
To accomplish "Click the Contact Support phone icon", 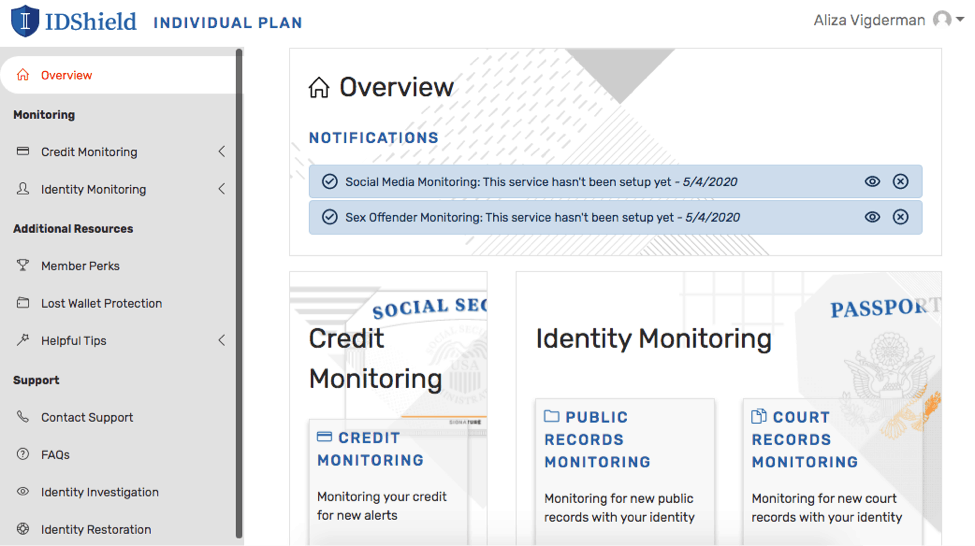I will click(x=23, y=417).
